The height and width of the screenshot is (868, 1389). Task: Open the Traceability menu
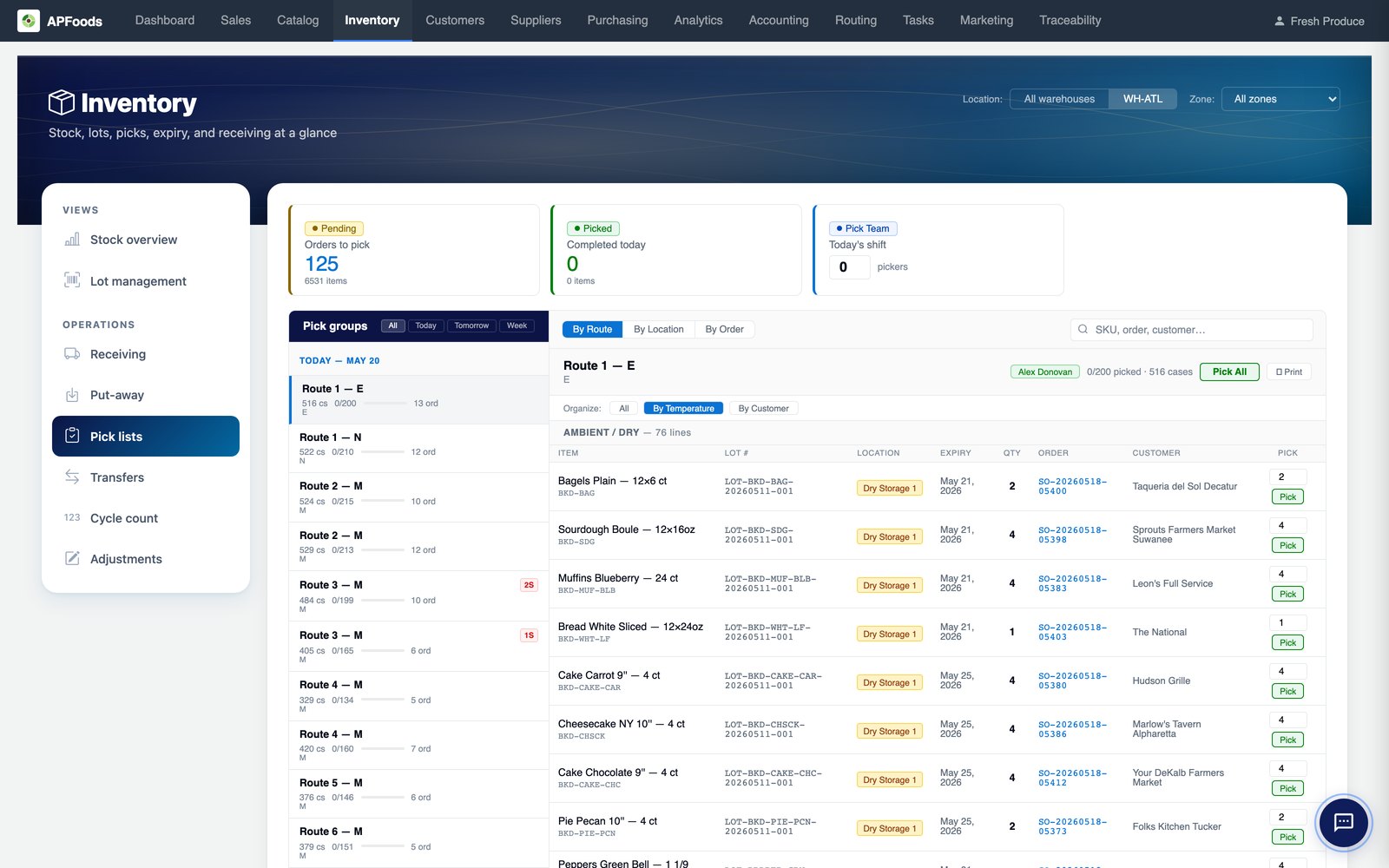[x=1070, y=21]
